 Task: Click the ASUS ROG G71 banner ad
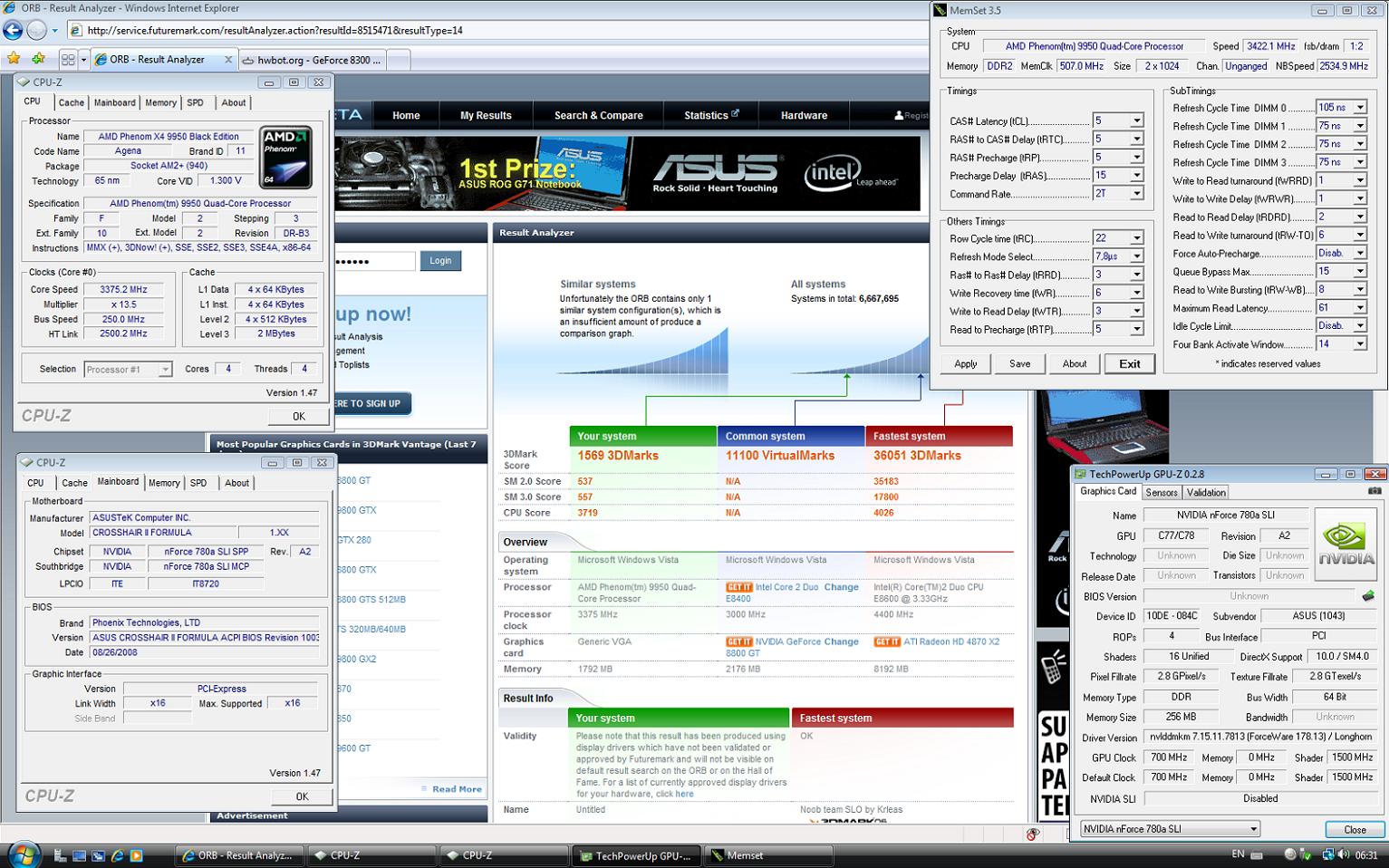(628, 173)
